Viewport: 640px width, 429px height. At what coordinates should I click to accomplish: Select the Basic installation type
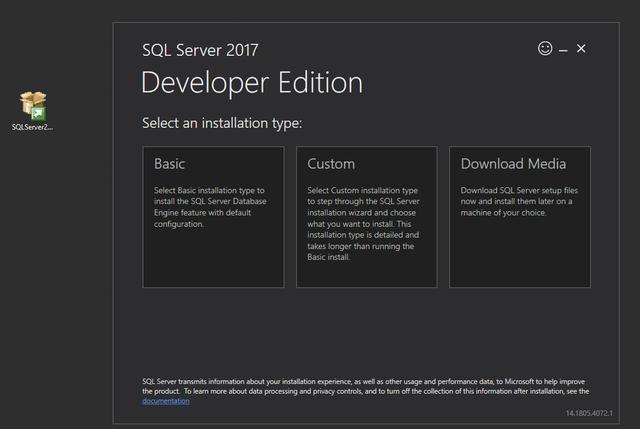coord(213,217)
